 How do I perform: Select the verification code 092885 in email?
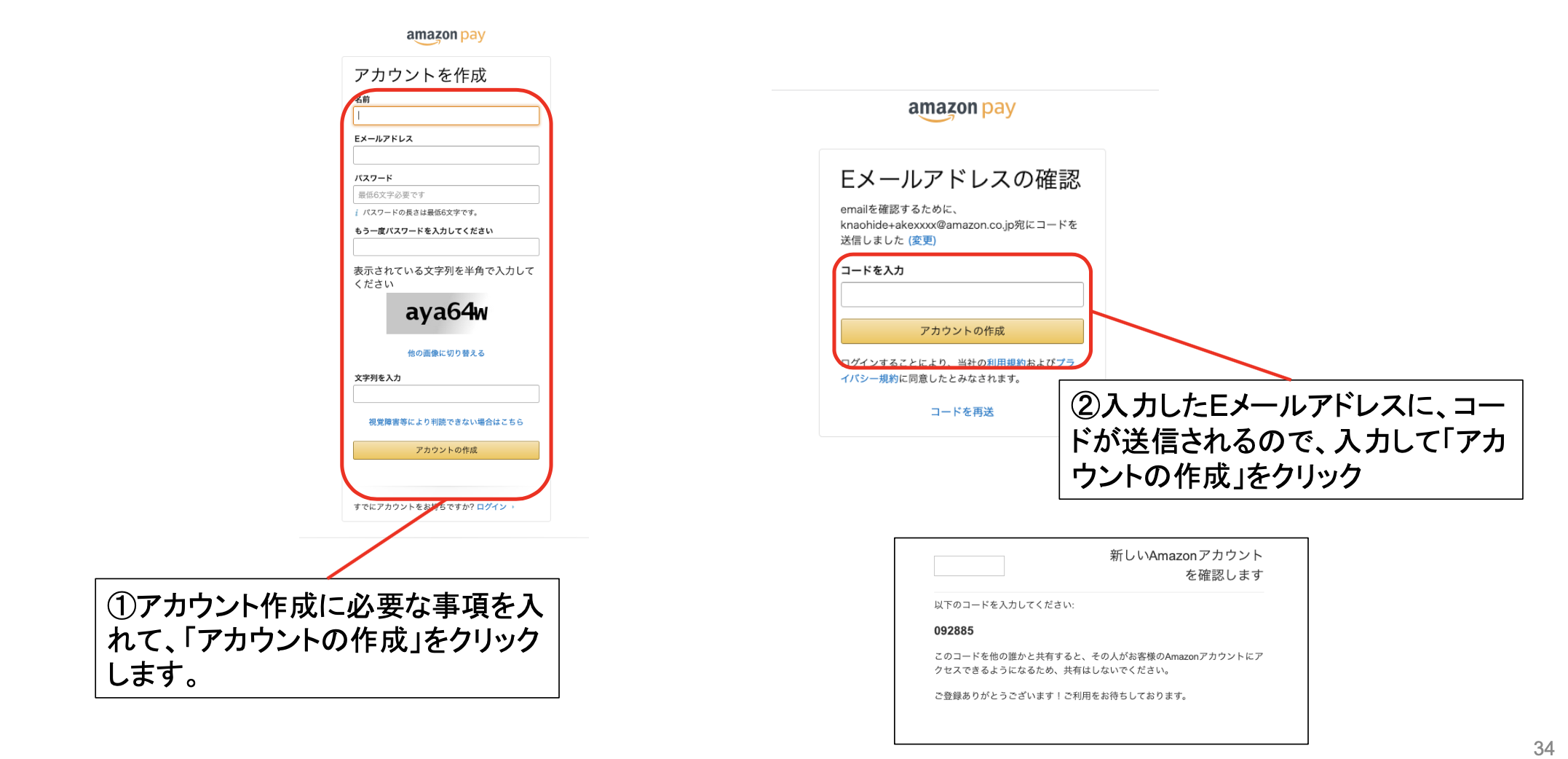pyautogui.click(x=954, y=631)
